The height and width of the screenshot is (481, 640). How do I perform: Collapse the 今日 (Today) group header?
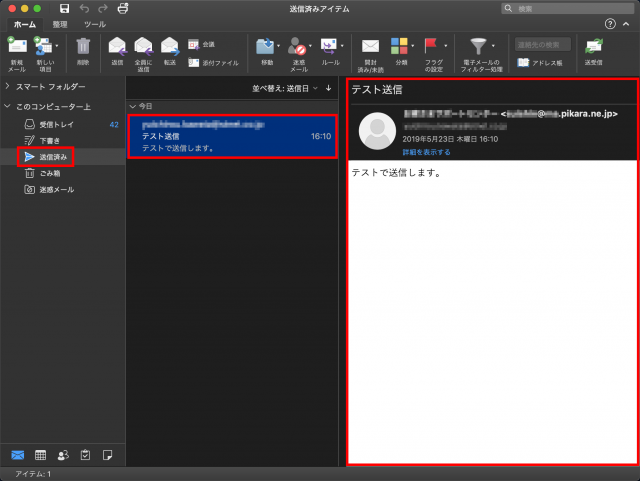pos(134,105)
